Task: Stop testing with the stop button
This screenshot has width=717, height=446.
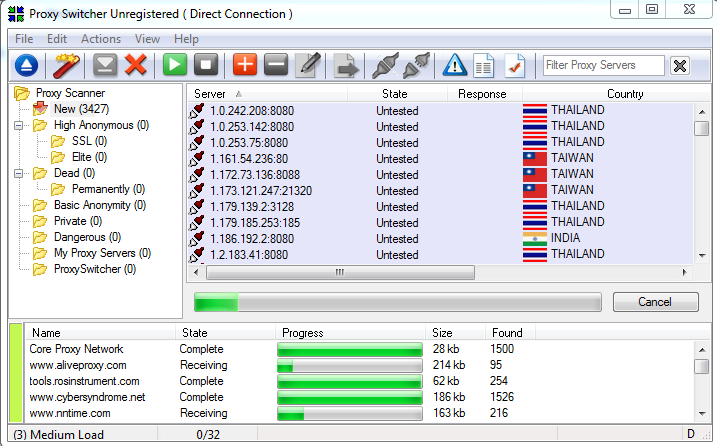Action: pos(206,64)
